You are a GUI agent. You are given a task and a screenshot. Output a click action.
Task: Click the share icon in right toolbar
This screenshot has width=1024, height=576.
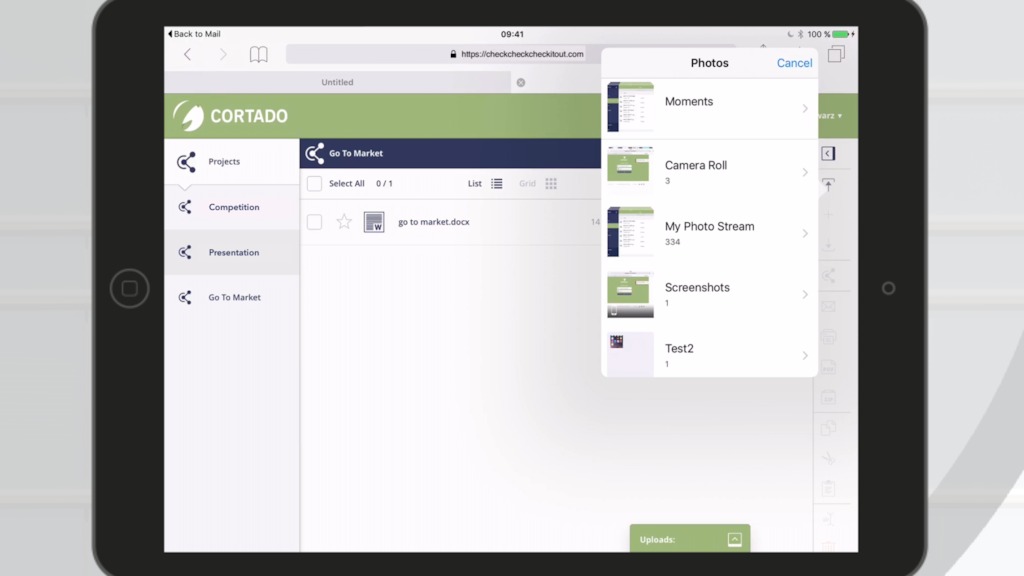[828, 276]
